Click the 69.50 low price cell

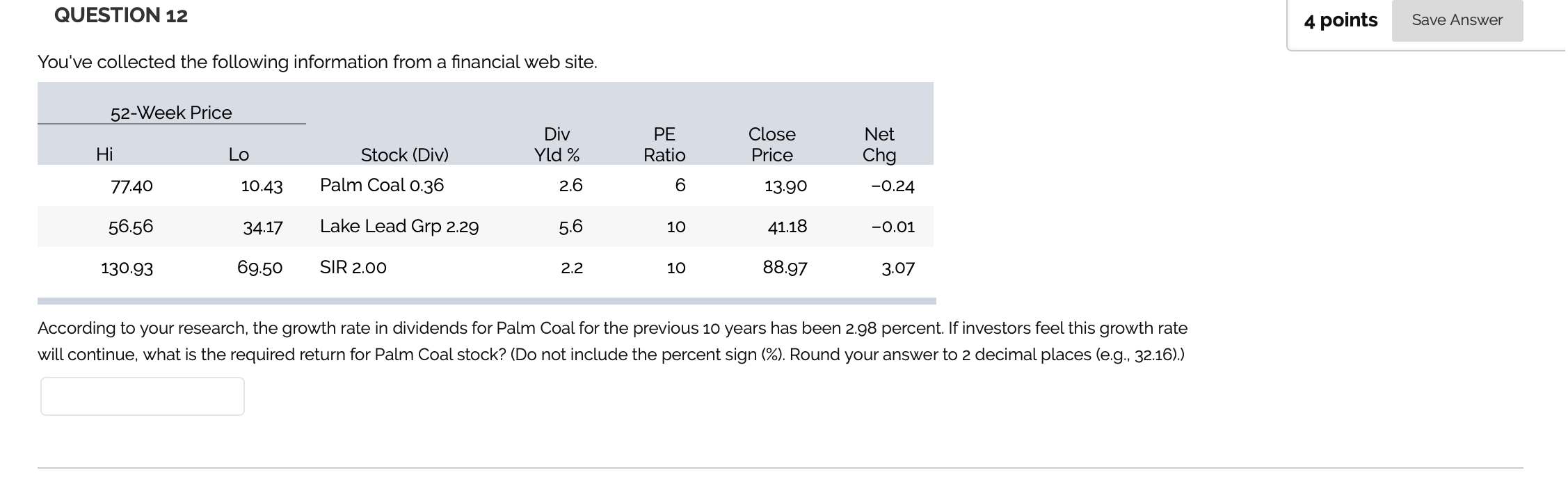[259, 268]
